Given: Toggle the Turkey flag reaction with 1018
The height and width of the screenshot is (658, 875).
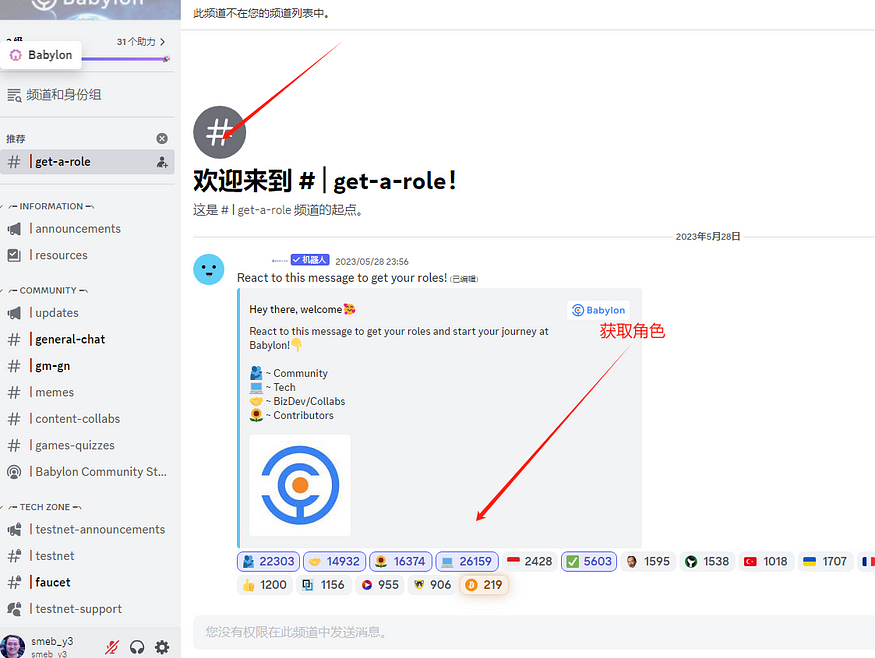Looking at the screenshot, I should pos(766,561).
